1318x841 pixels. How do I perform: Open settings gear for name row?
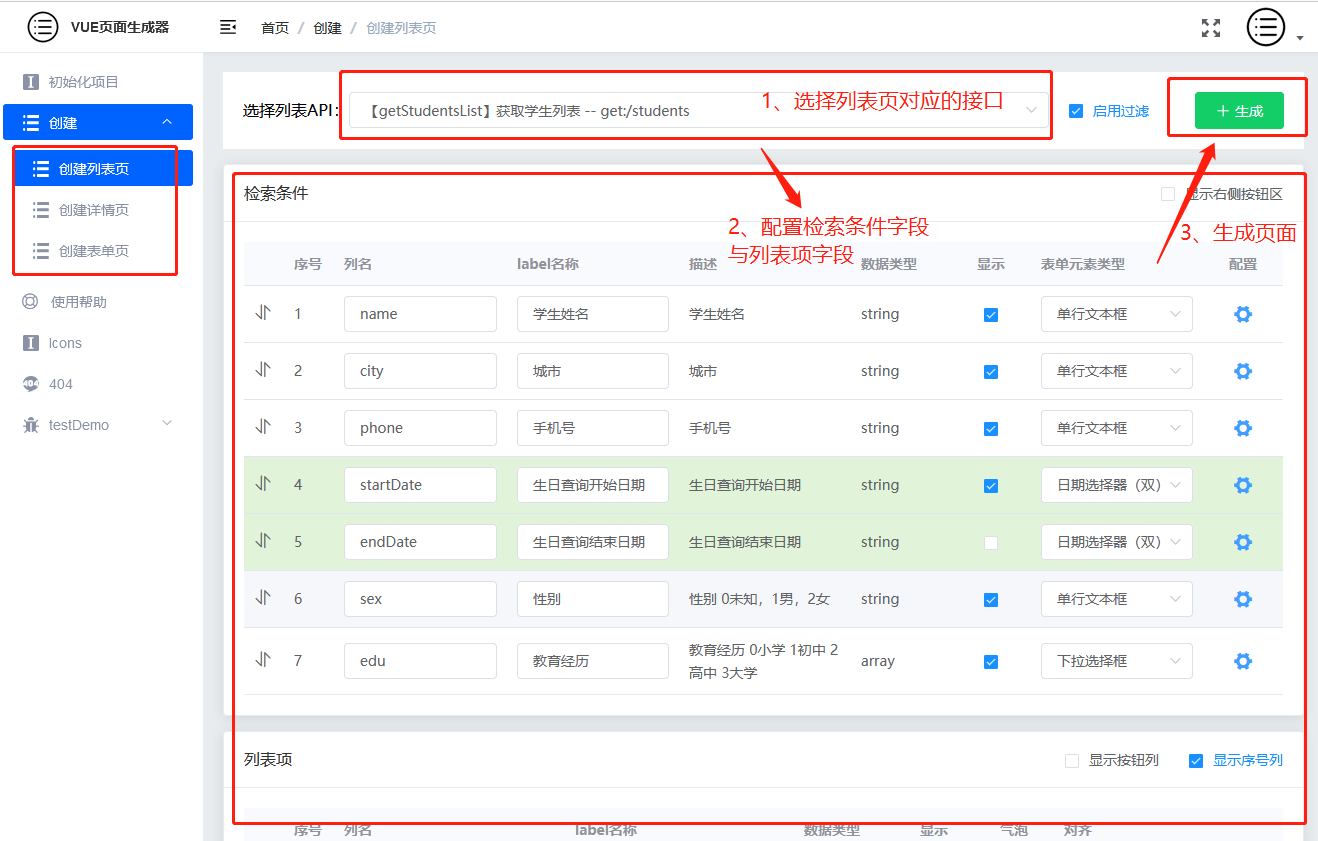(x=1243, y=314)
